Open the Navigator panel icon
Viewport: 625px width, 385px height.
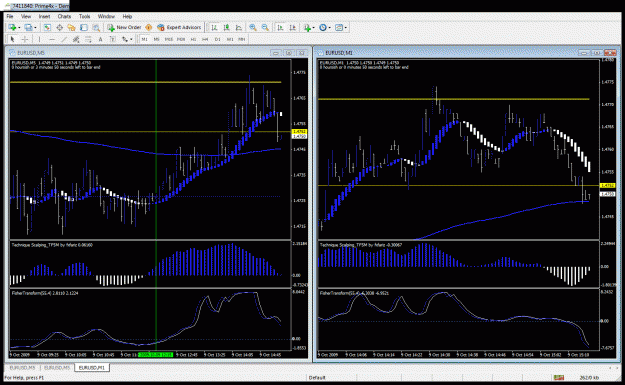71,28
